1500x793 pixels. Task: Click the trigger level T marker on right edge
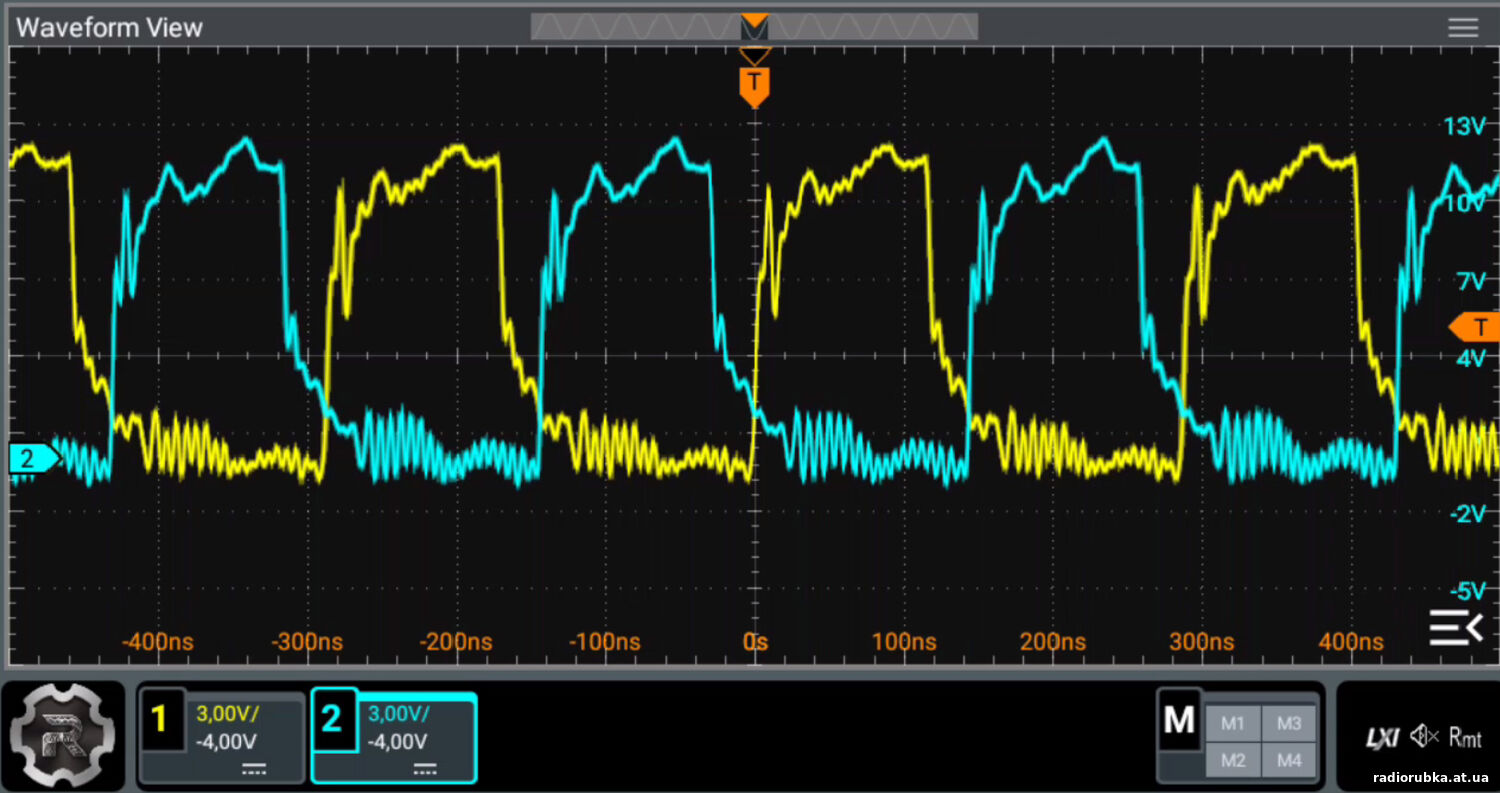(x=1476, y=326)
